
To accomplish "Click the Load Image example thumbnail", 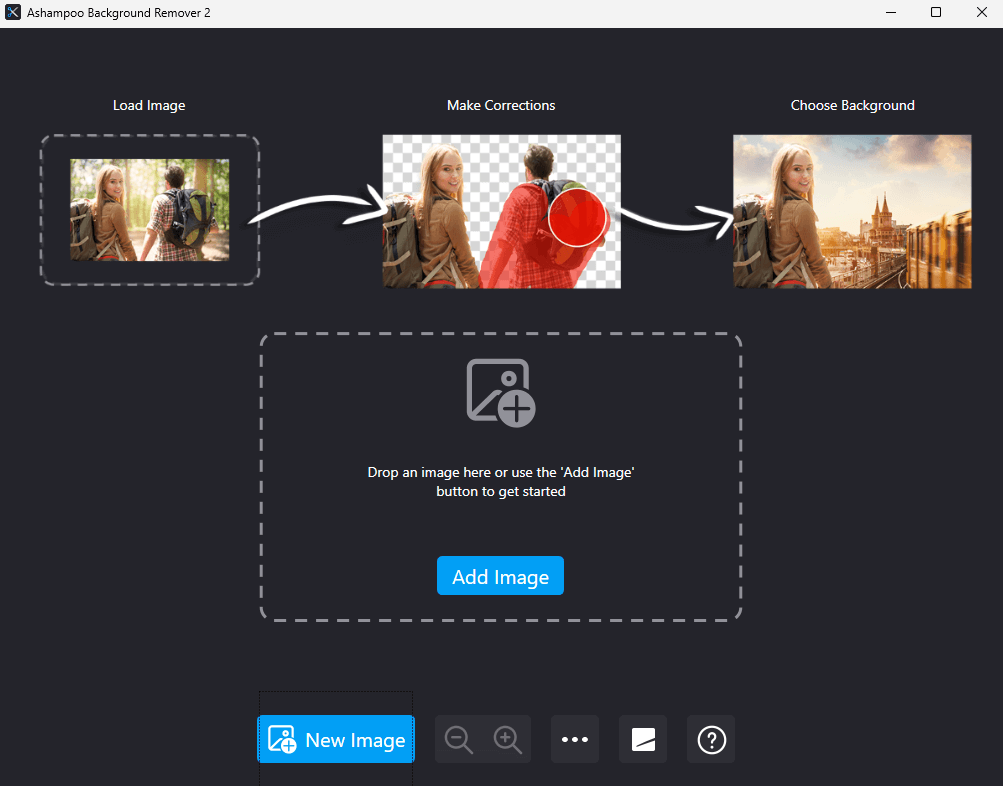I will click(x=149, y=211).
